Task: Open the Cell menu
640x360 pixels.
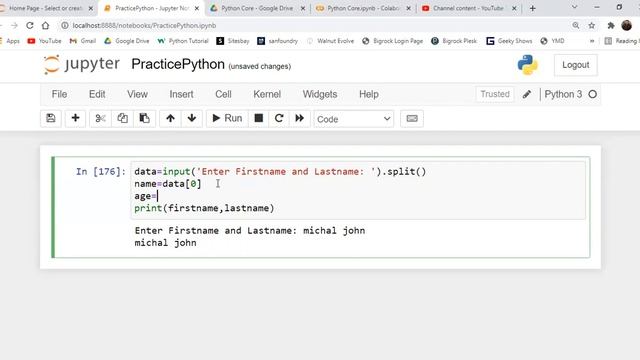Action: (x=223, y=94)
